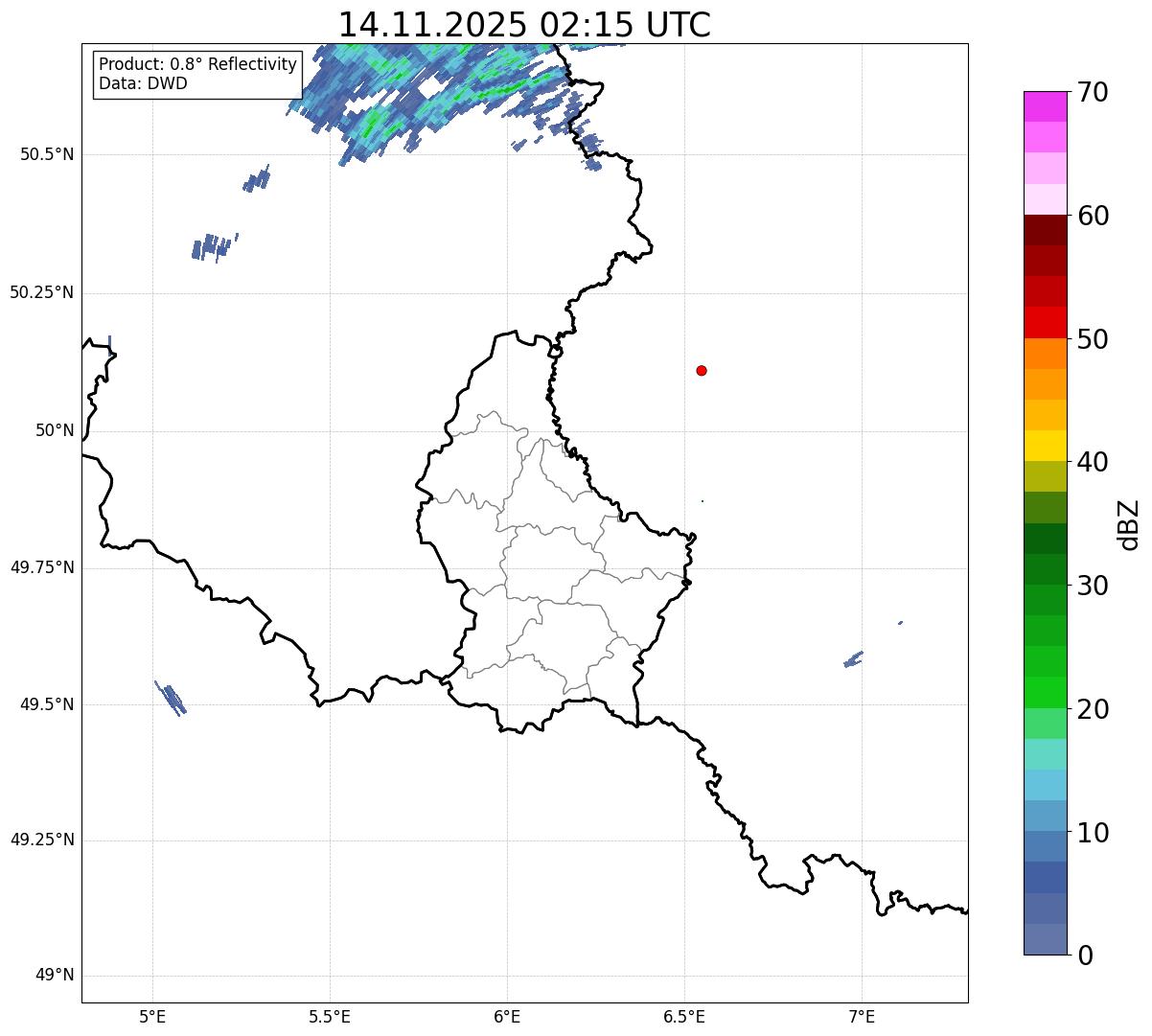Image resolution: width=1152 pixels, height=1036 pixels.
Task: Click the colorbar tick label '70'
Action: 1093,92
